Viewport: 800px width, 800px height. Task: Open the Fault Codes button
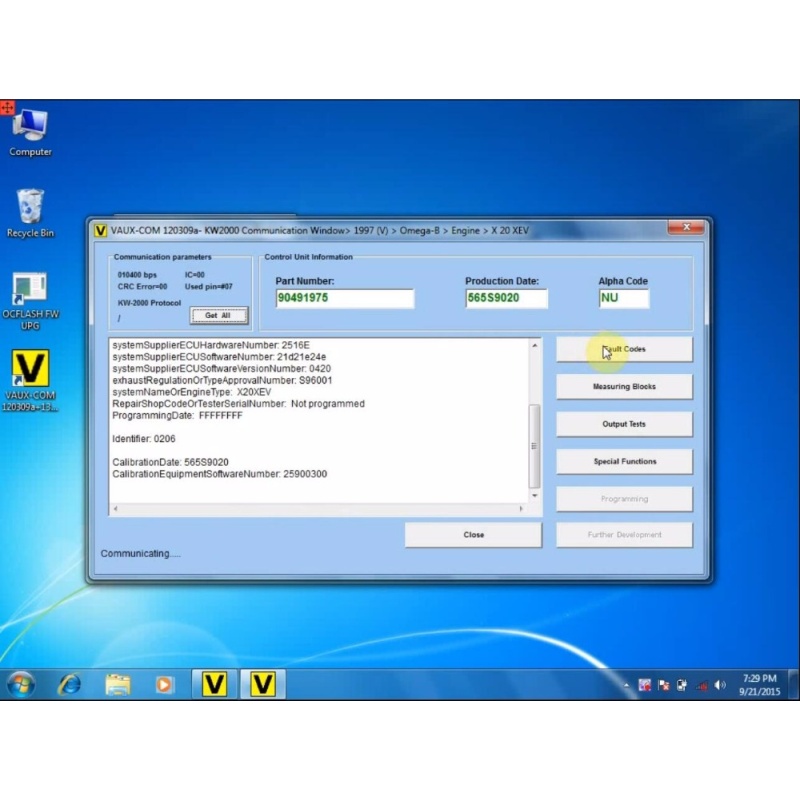coord(624,349)
